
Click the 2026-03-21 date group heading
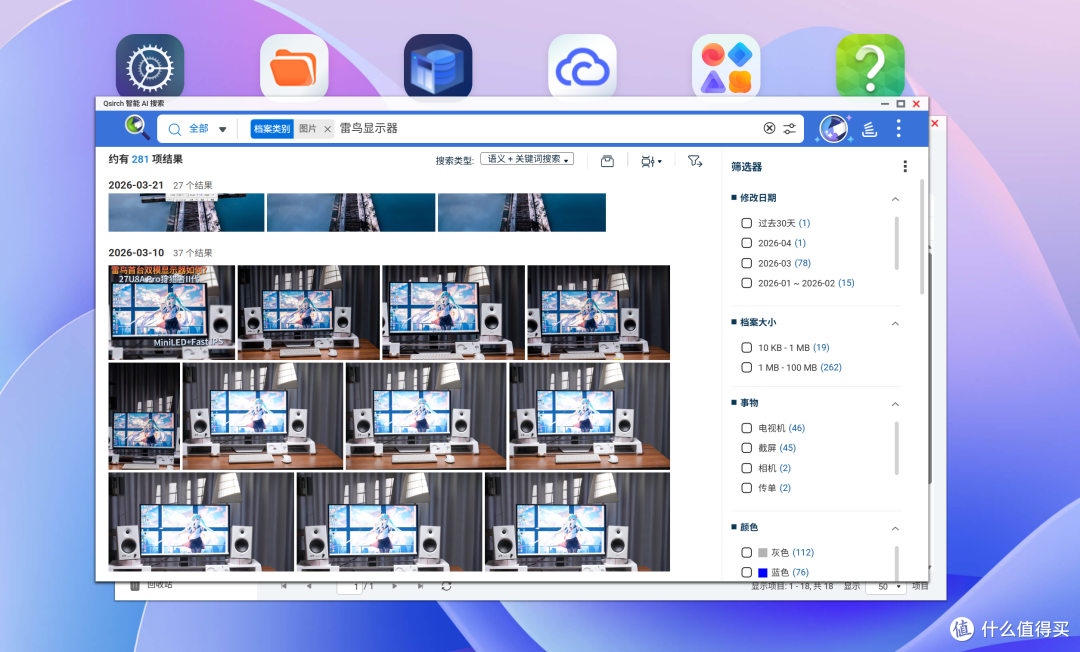coord(136,185)
